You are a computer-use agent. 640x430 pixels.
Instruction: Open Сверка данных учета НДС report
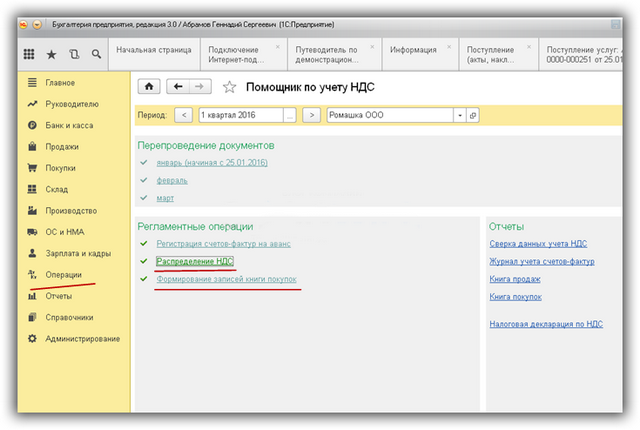coord(538,244)
